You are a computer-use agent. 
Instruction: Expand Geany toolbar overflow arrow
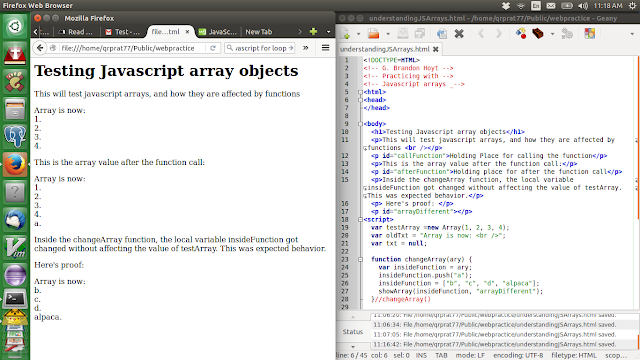632,34
